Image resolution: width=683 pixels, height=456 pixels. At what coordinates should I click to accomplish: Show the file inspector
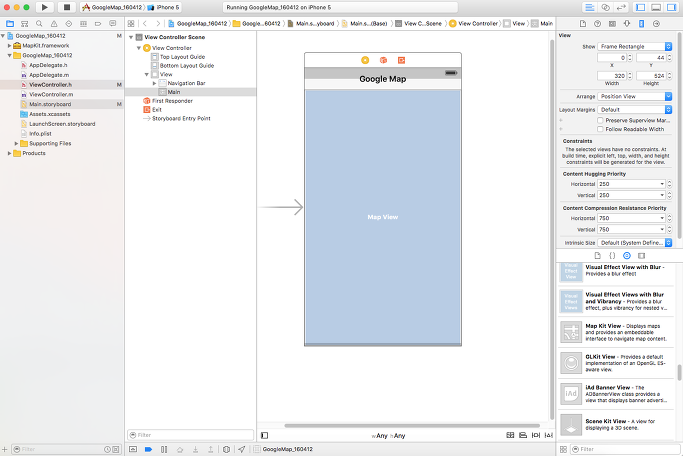coord(583,24)
